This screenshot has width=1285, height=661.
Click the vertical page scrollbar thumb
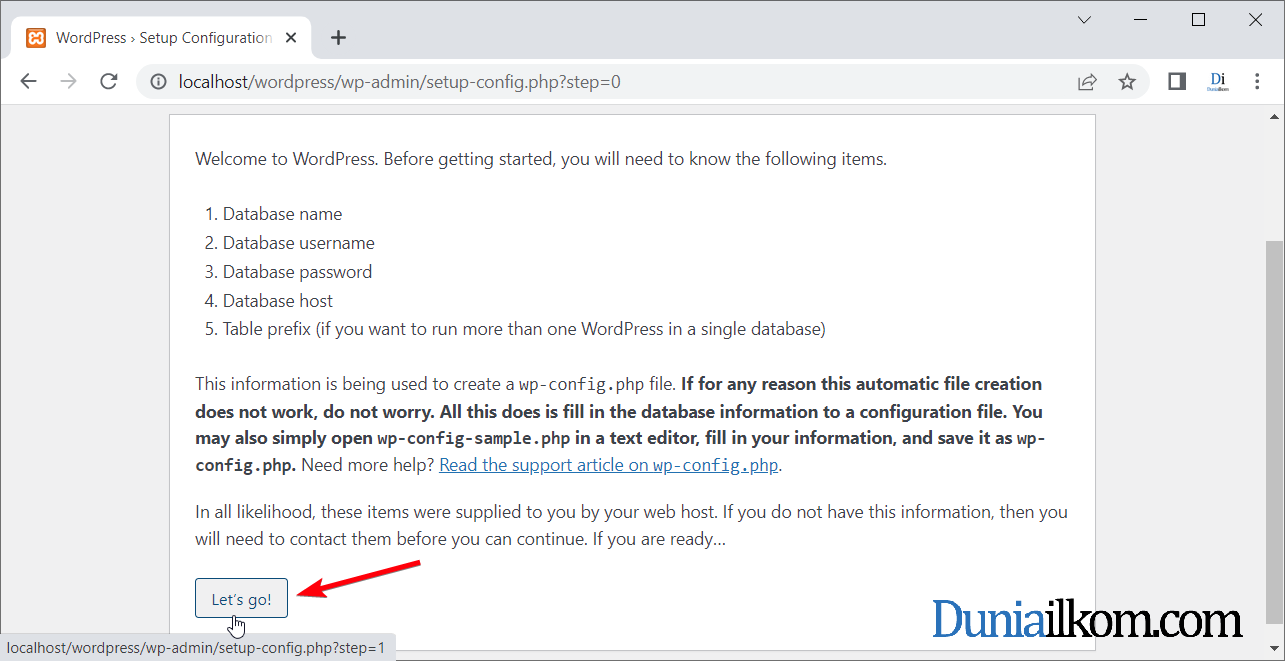point(1274,430)
